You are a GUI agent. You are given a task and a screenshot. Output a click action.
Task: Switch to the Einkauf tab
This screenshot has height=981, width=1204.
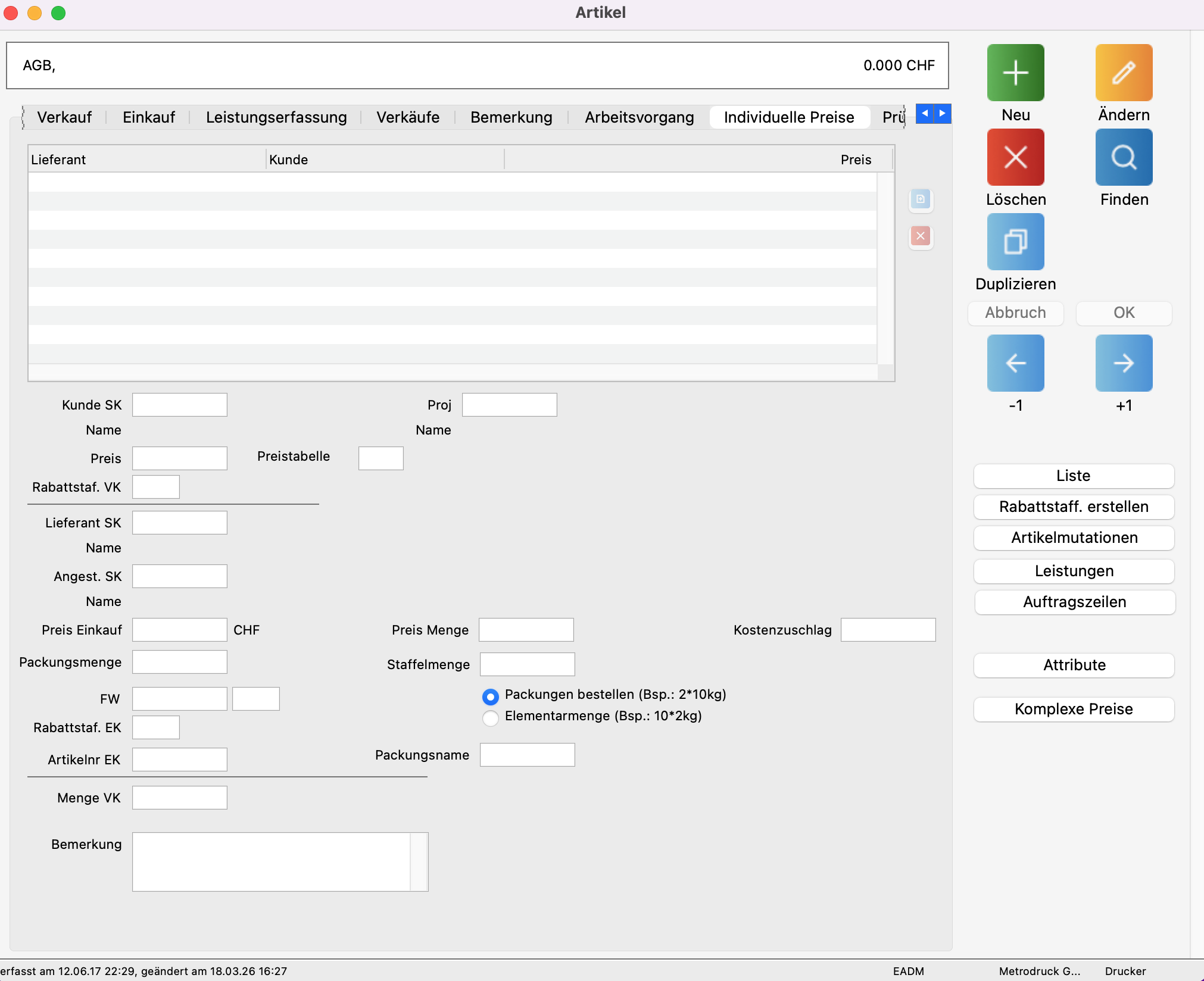pyautogui.click(x=148, y=117)
